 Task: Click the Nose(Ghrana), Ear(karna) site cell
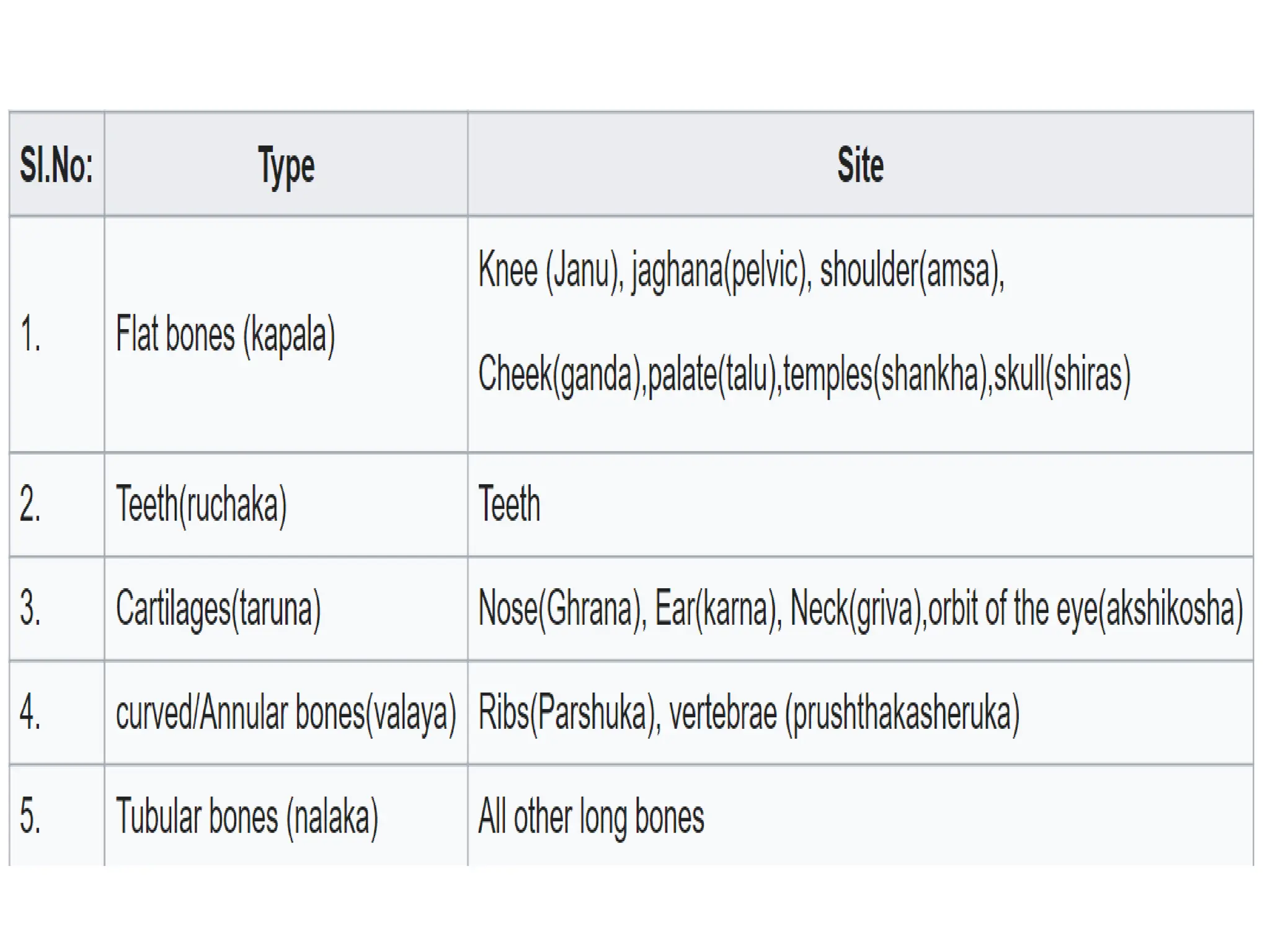coord(860,609)
